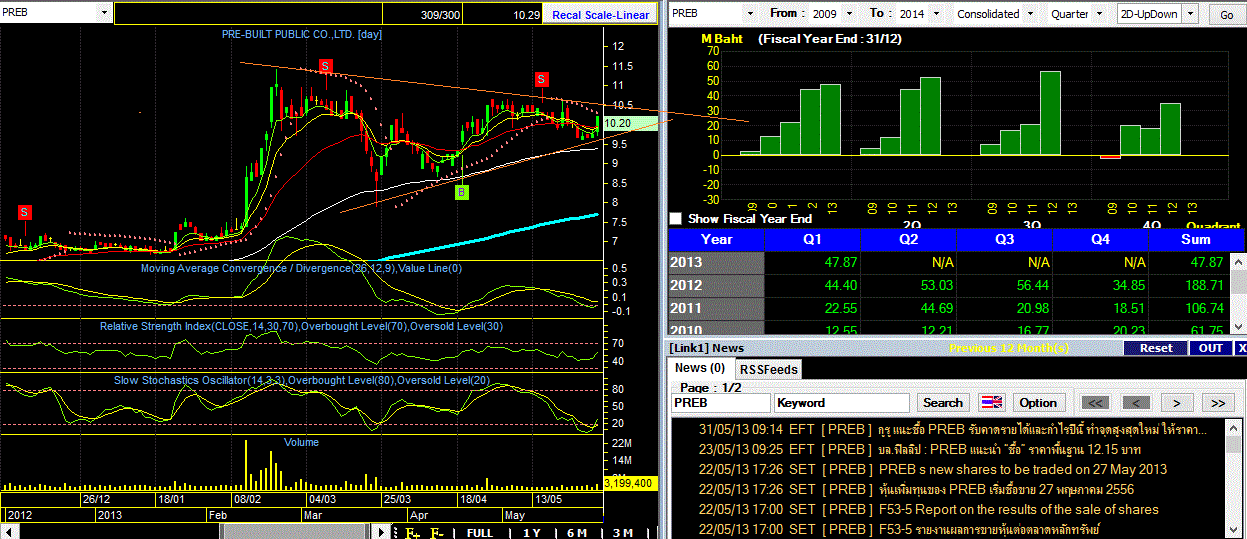
Task: Switch to the RSSFeeds tab
Action: [768, 369]
